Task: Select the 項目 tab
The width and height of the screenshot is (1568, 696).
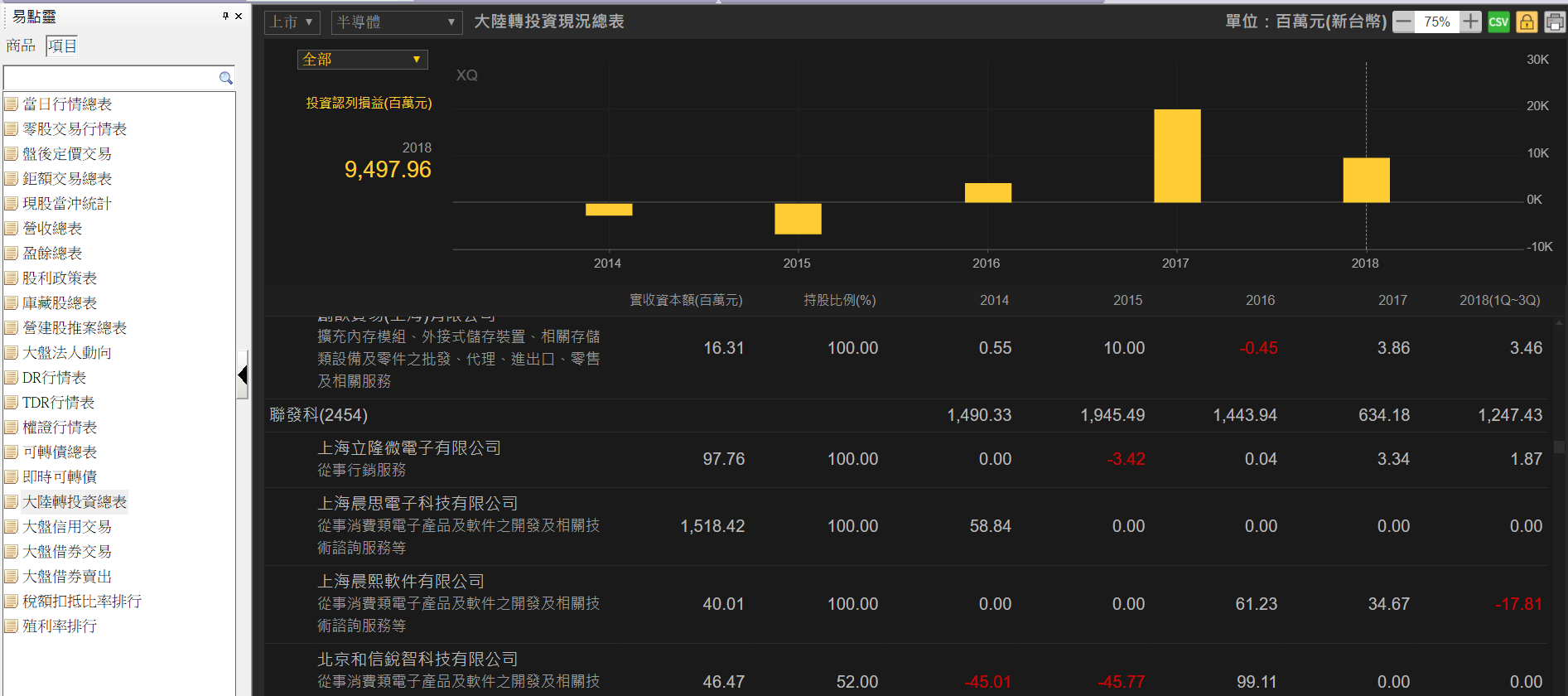Action: tap(62, 46)
